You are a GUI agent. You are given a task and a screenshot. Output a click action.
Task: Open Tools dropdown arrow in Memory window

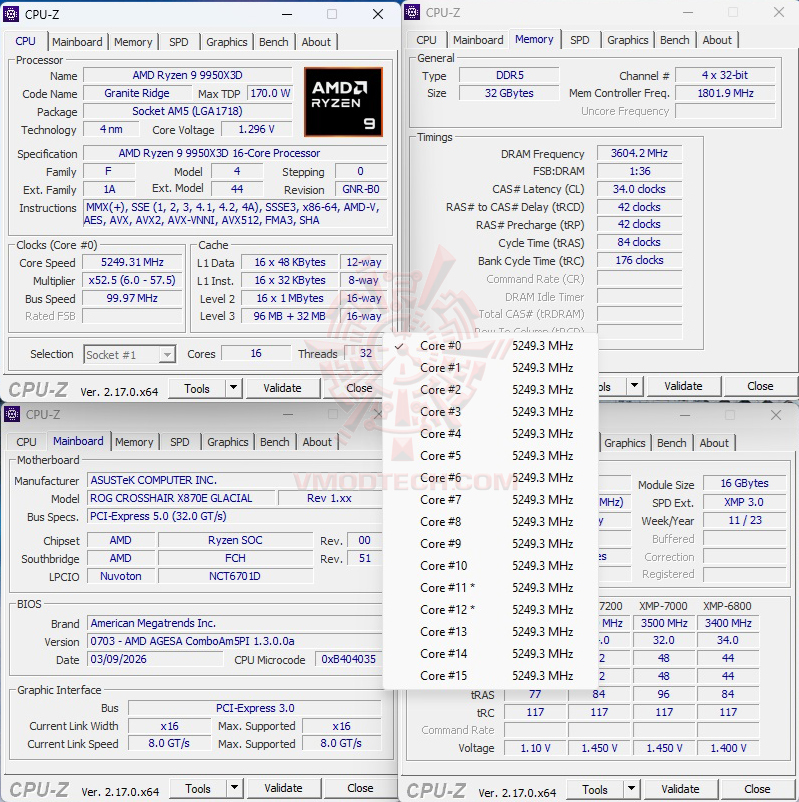(x=634, y=386)
